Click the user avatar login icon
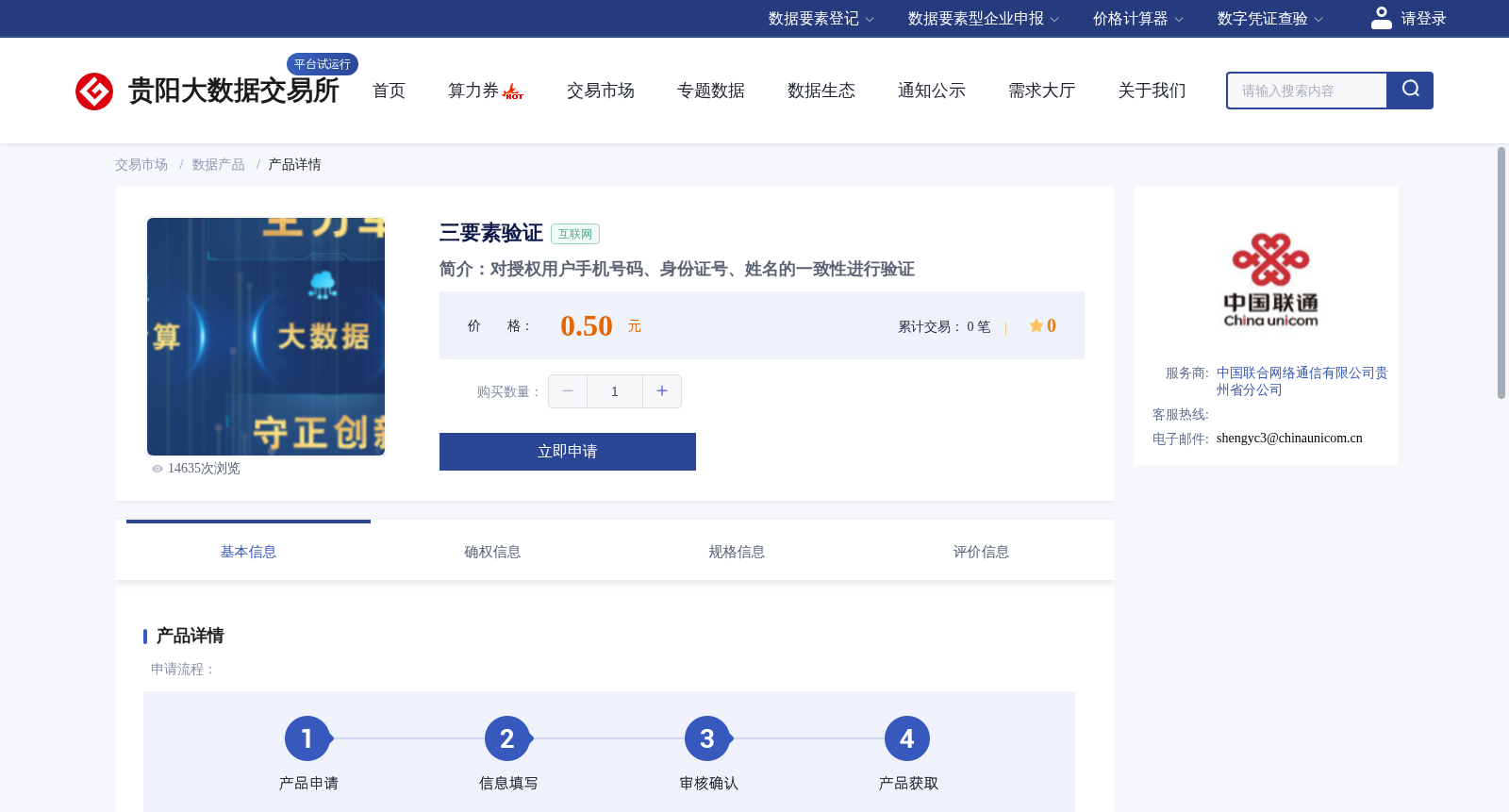The width and height of the screenshot is (1509, 812). (1382, 18)
